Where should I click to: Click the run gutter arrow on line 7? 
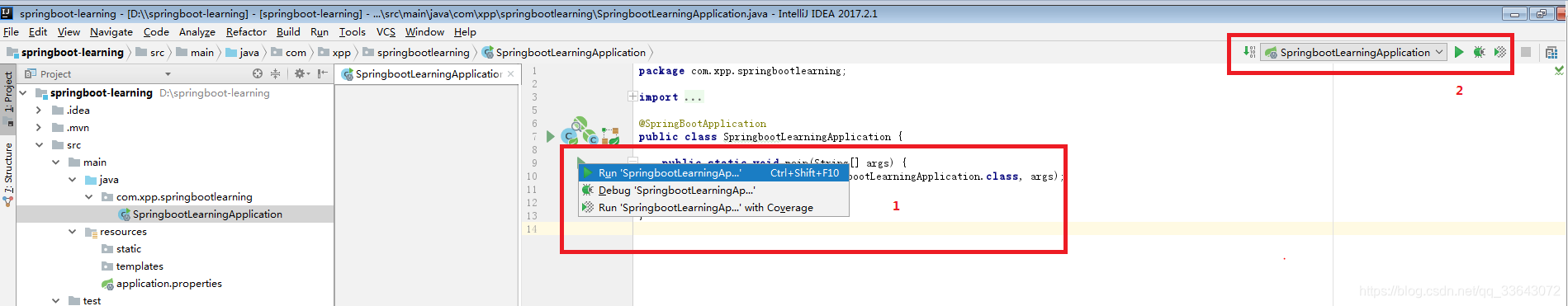551,136
